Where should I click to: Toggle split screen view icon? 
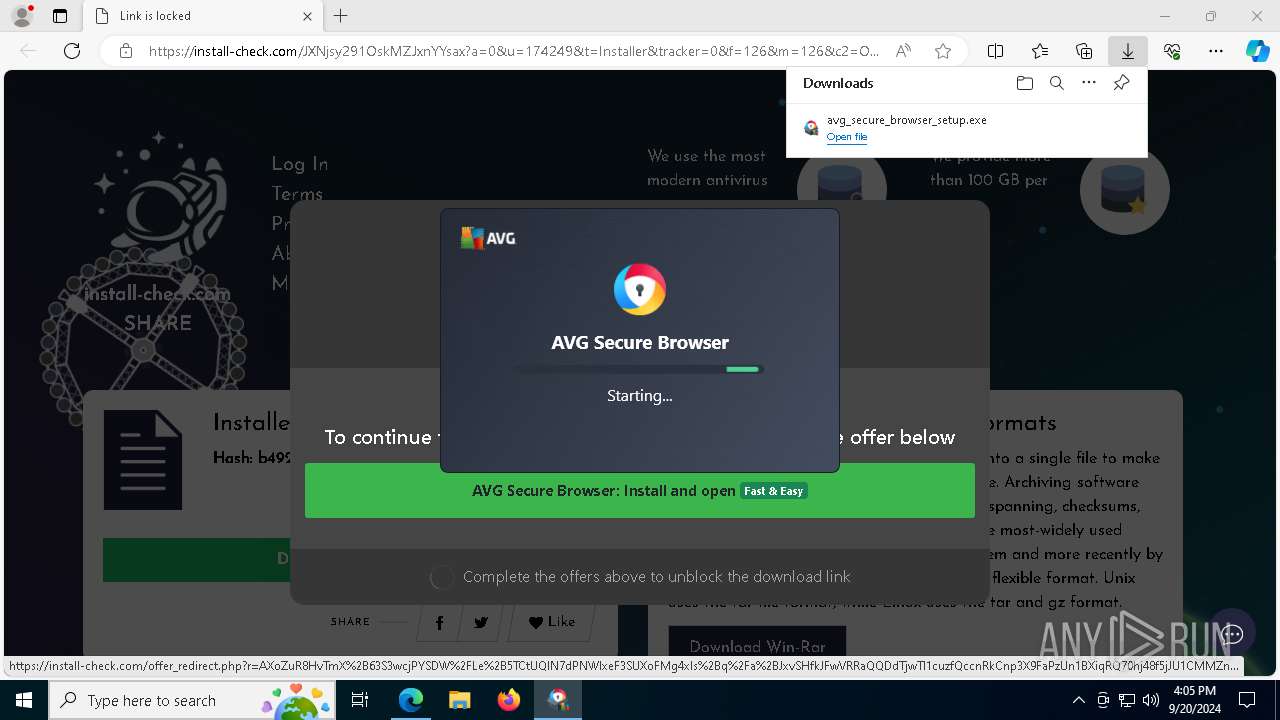coord(996,51)
